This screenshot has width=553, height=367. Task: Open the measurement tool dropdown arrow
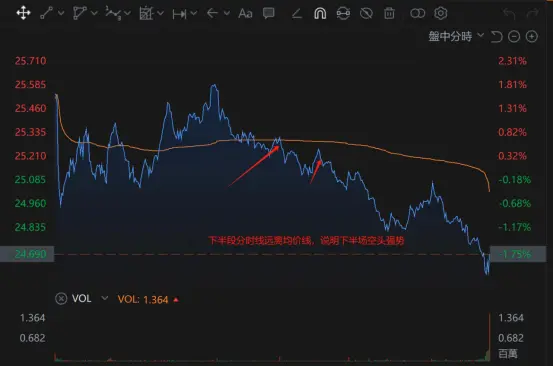click(160, 13)
